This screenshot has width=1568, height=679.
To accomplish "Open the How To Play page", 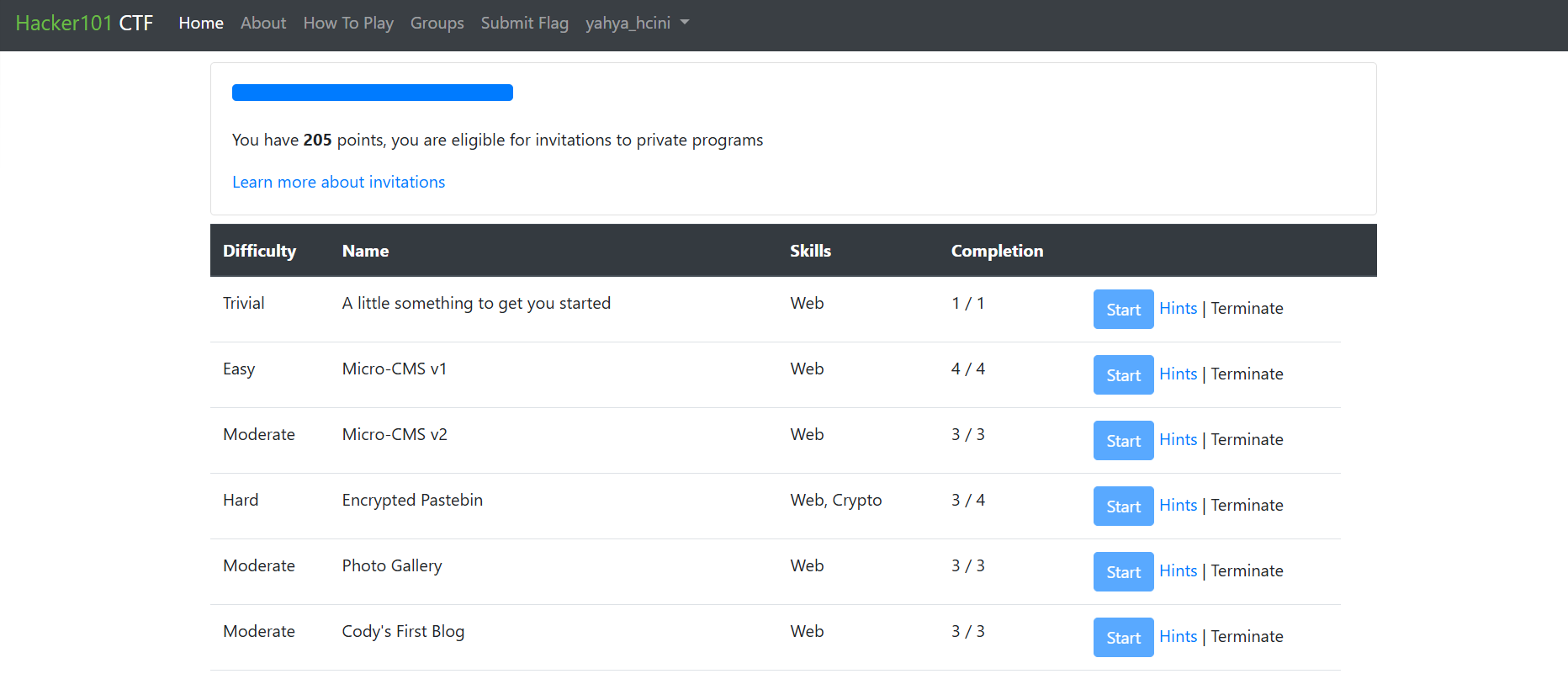I will pyautogui.click(x=348, y=23).
